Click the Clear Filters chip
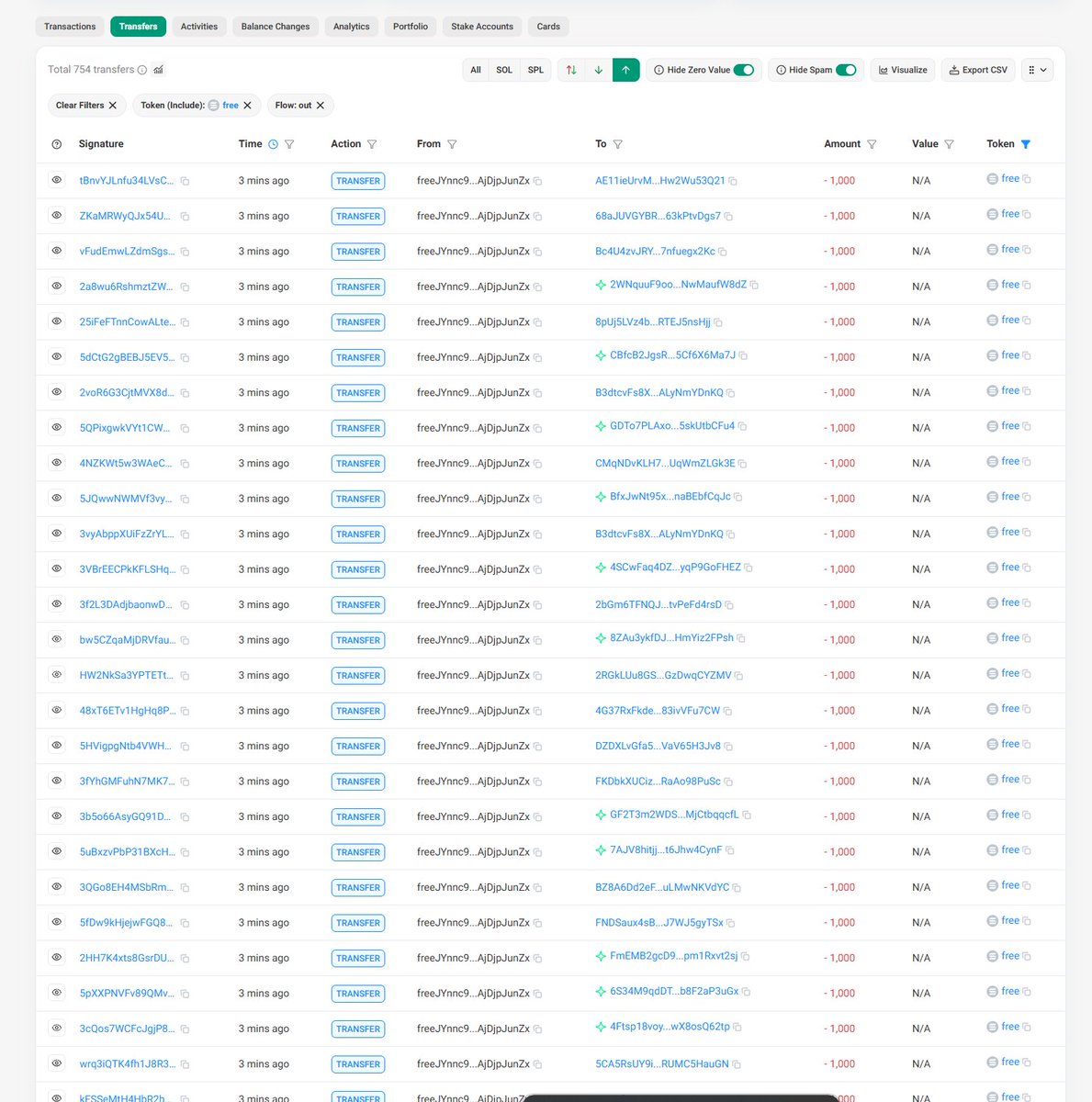This screenshot has height=1102, width=1092. coord(86,106)
